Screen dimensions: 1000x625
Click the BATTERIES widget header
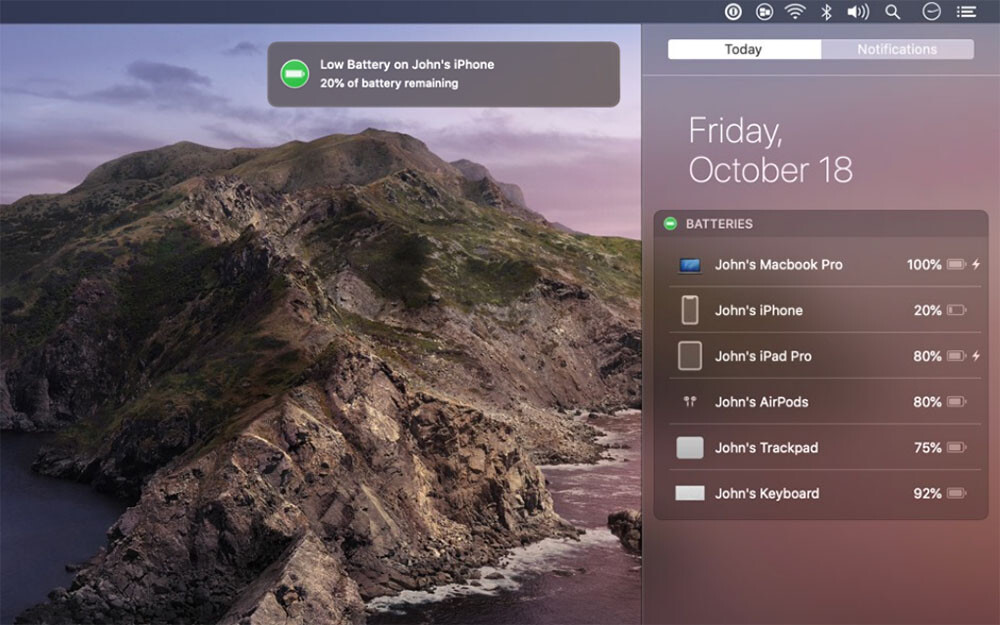tap(821, 224)
